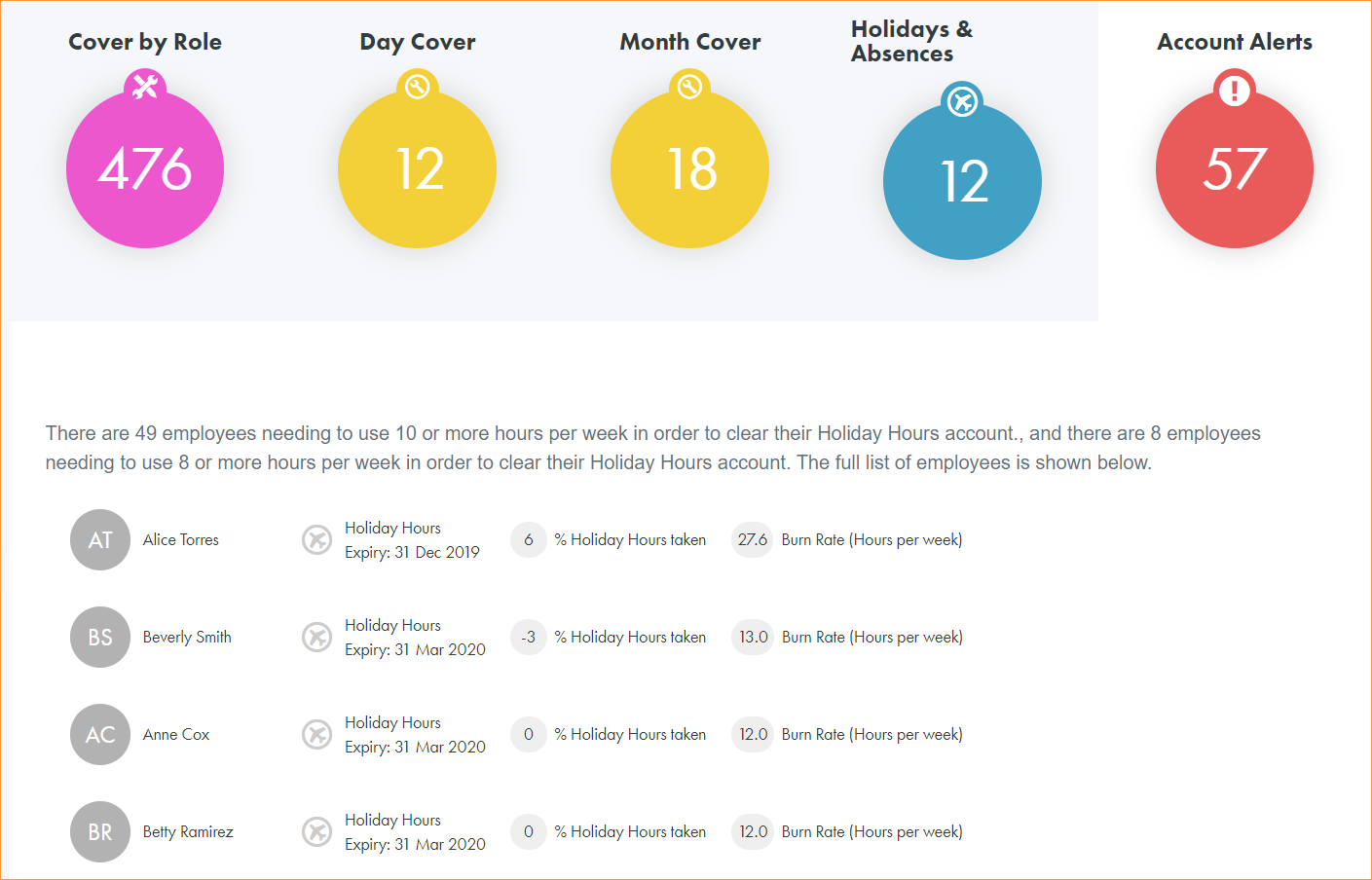Open the Cover by Role tab

click(145, 42)
